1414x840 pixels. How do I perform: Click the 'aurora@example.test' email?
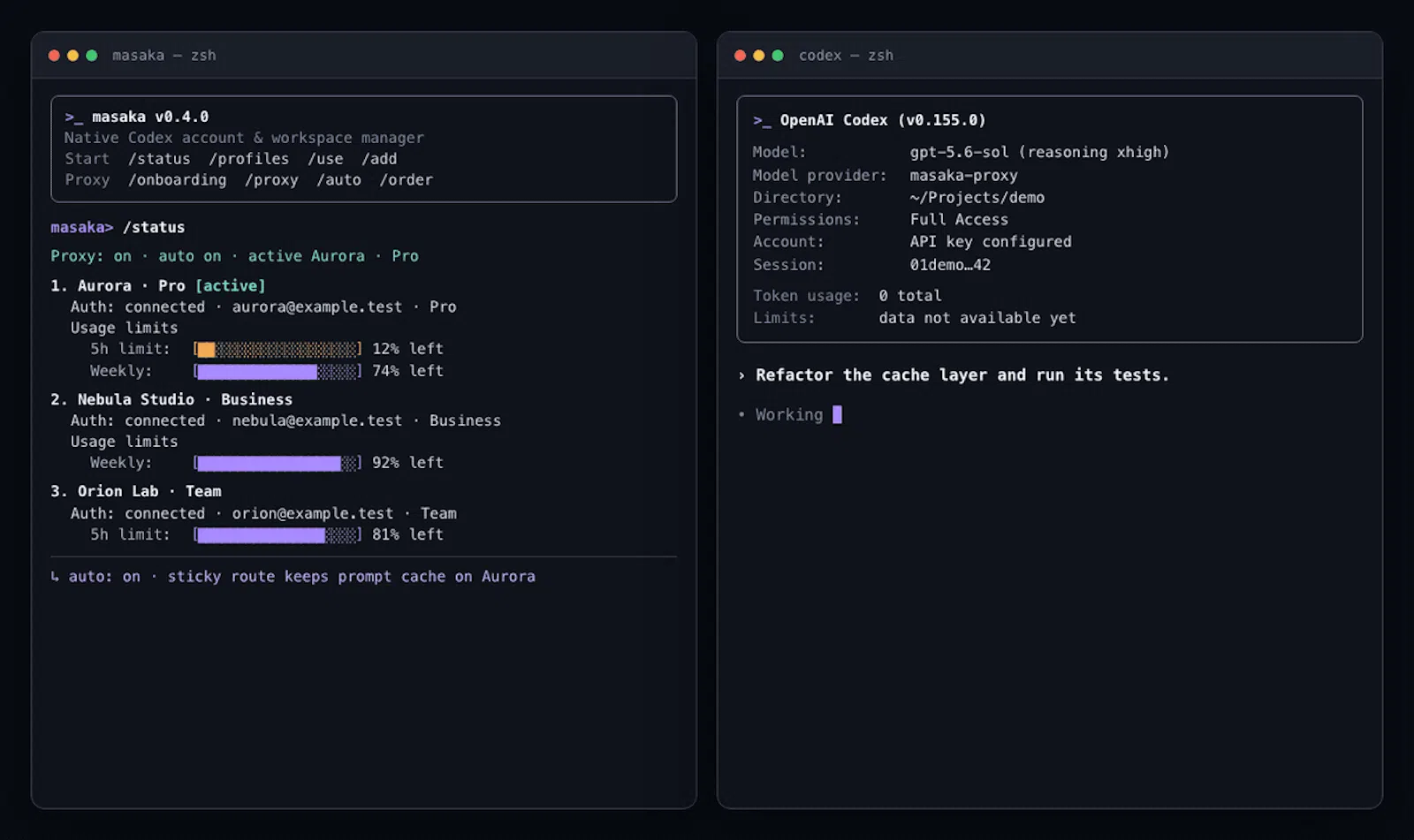click(x=316, y=307)
